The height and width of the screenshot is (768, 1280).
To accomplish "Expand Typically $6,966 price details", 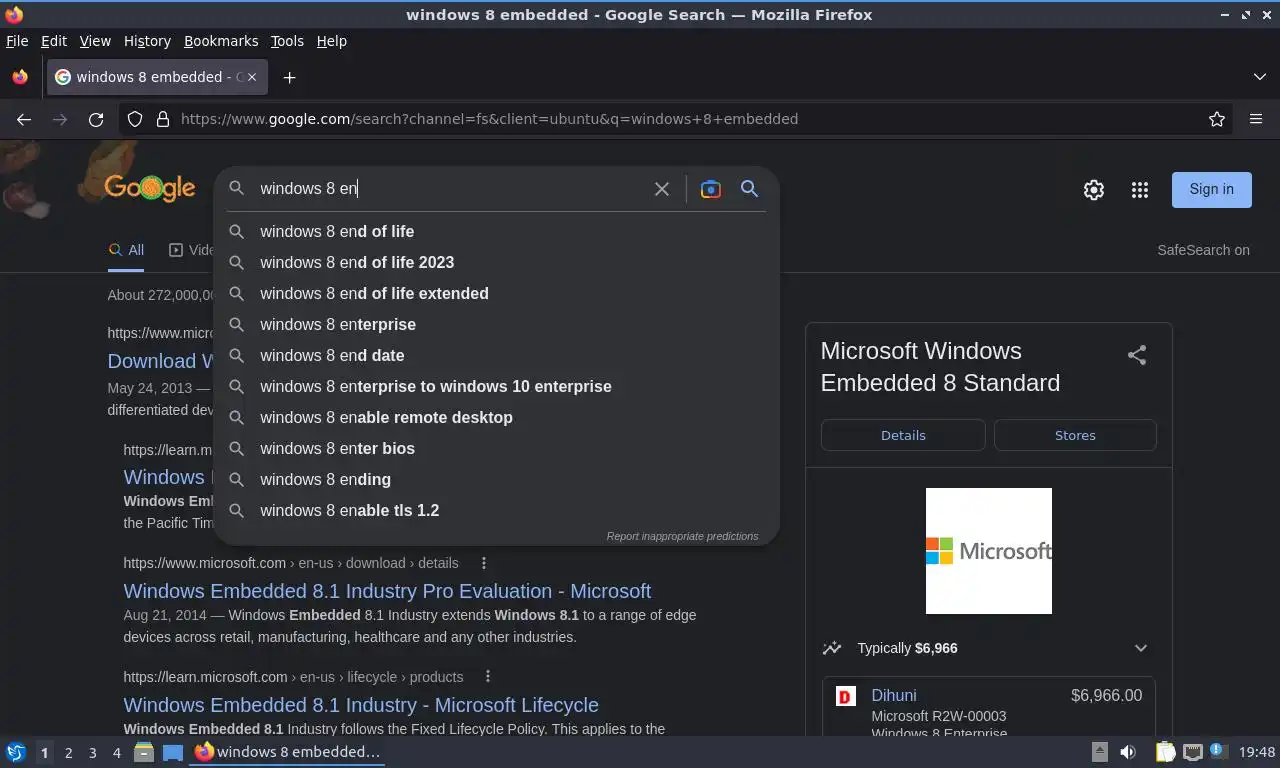I will pos(1141,648).
